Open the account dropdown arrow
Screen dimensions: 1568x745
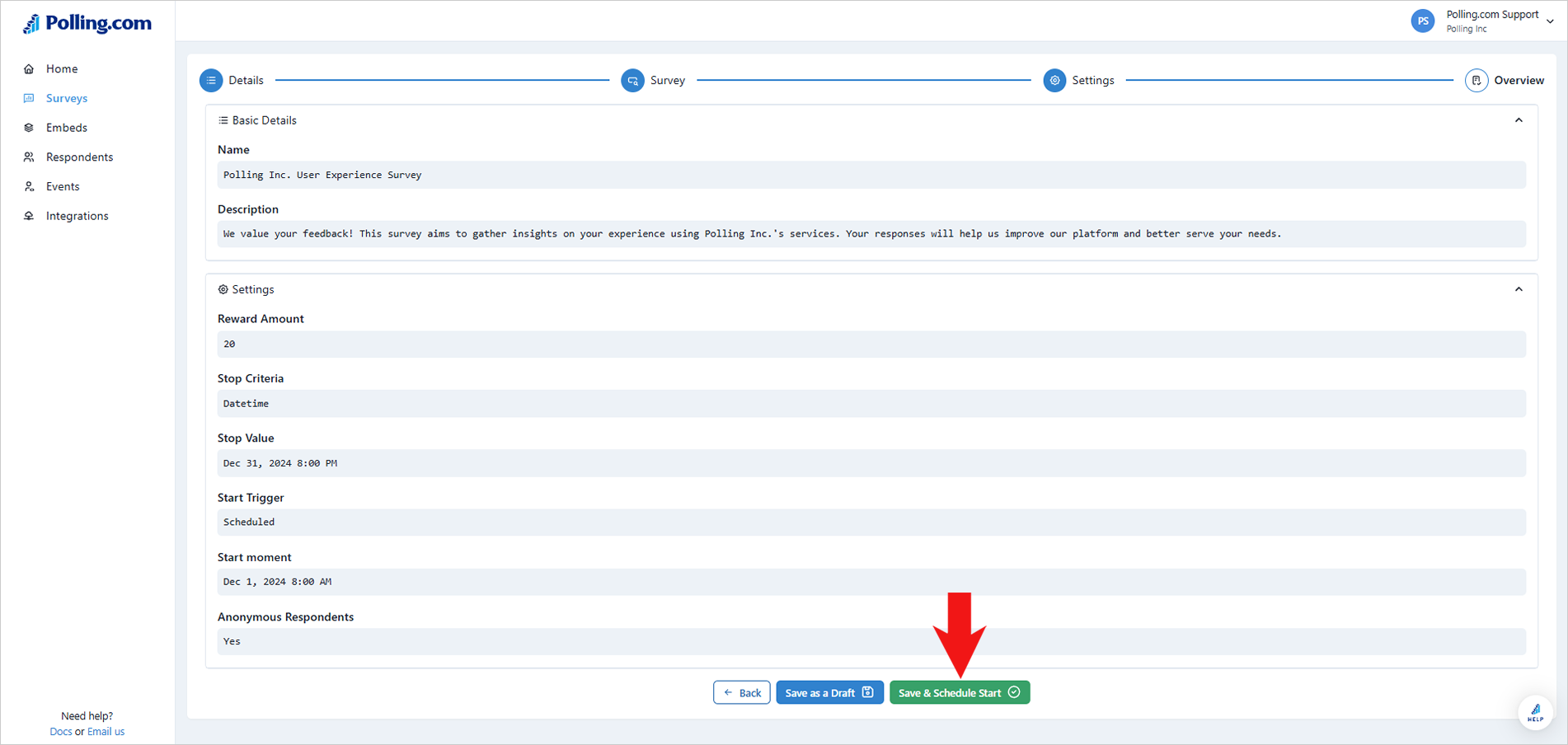[1550, 21]
